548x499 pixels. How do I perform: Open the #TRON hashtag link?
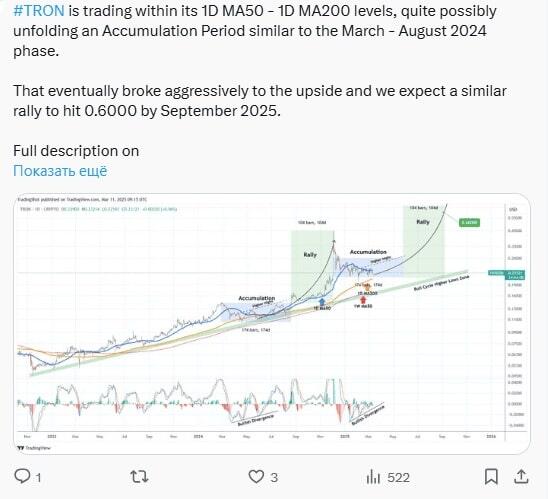39,11
